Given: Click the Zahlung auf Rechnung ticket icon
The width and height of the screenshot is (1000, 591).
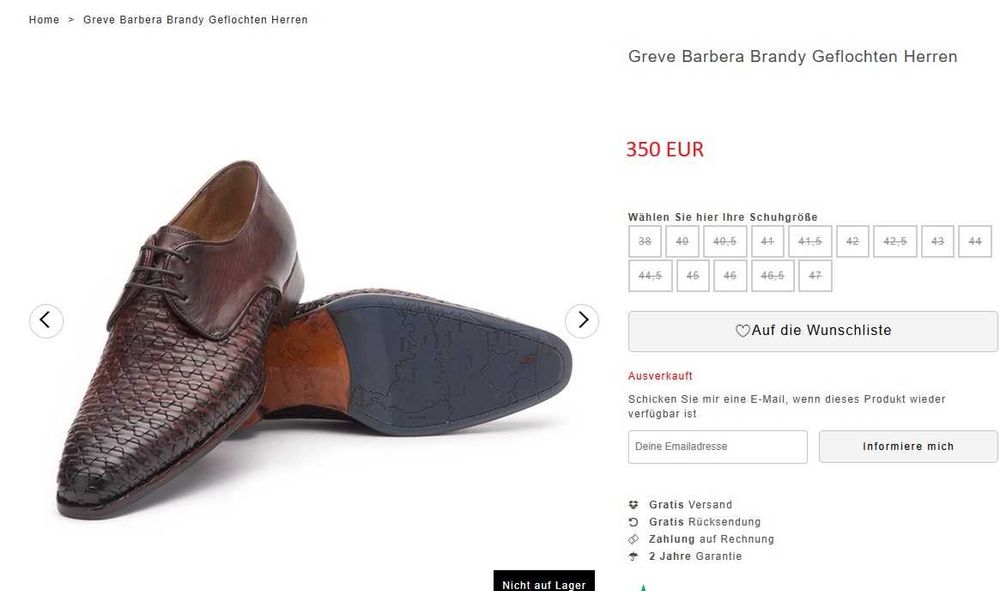Looking at the screenshot, I should [633, 539].
